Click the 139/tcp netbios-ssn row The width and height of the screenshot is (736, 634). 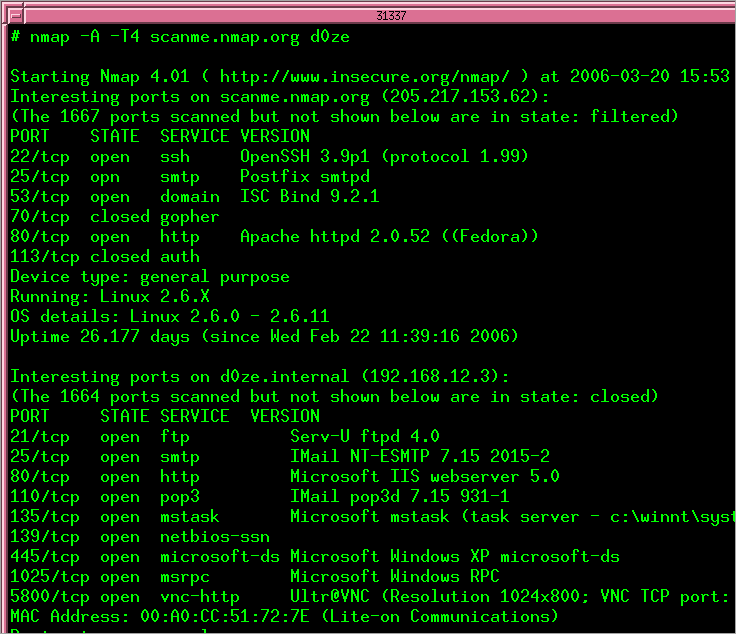140,537
